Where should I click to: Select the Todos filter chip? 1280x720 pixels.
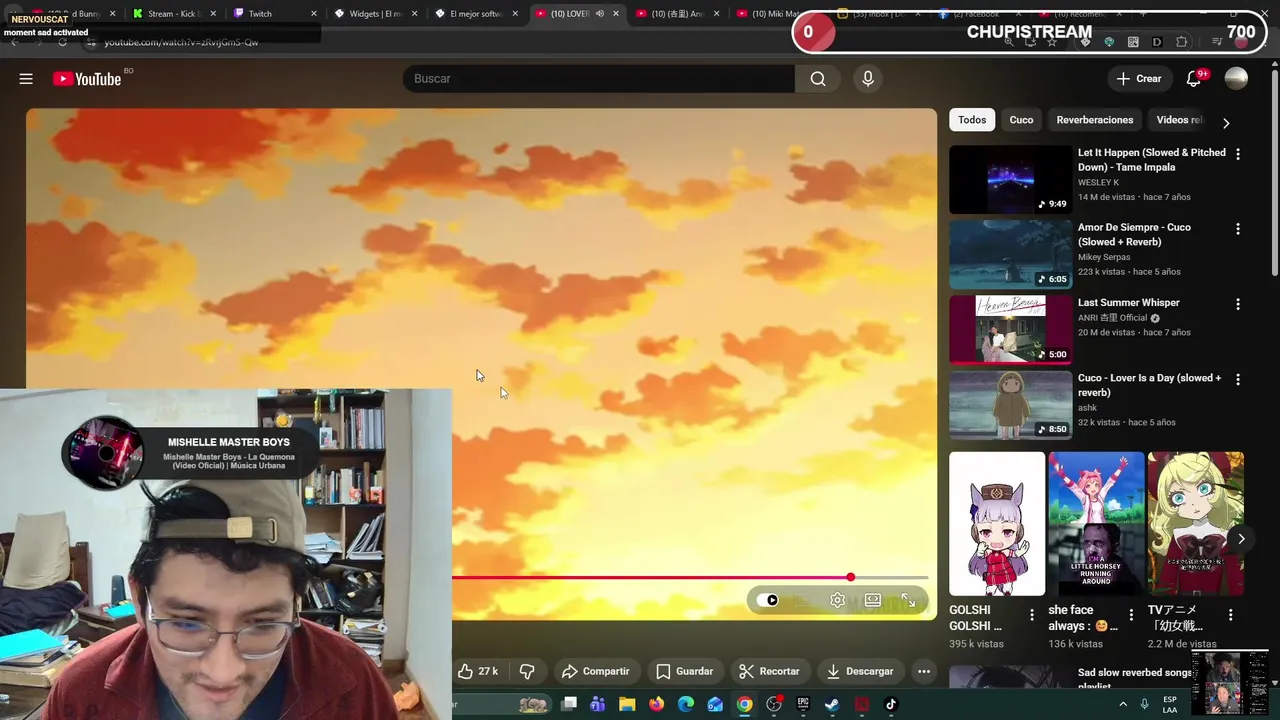tap(972, 120)
